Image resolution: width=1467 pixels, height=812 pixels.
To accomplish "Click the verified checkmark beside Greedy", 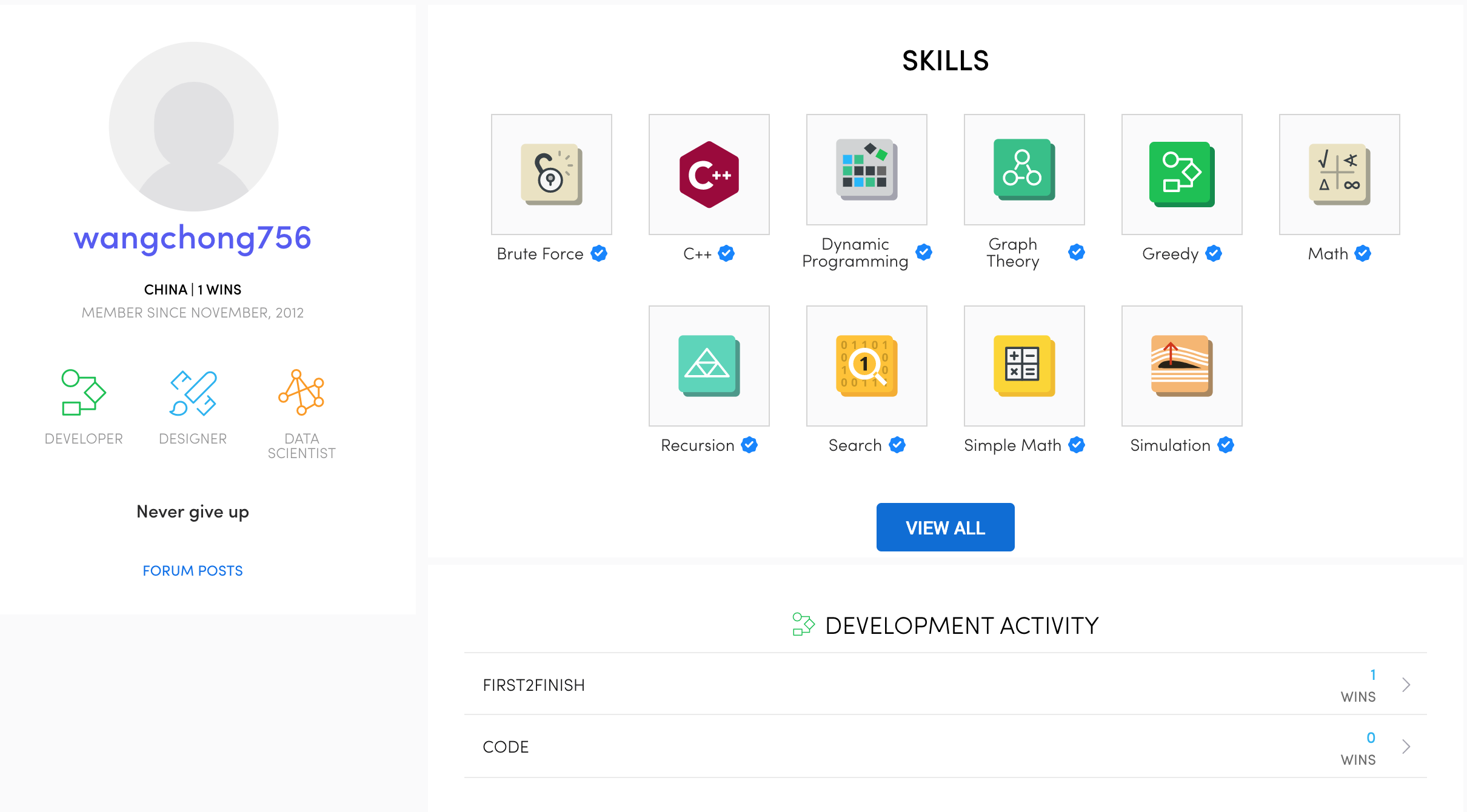I will tap(1214, 253).
